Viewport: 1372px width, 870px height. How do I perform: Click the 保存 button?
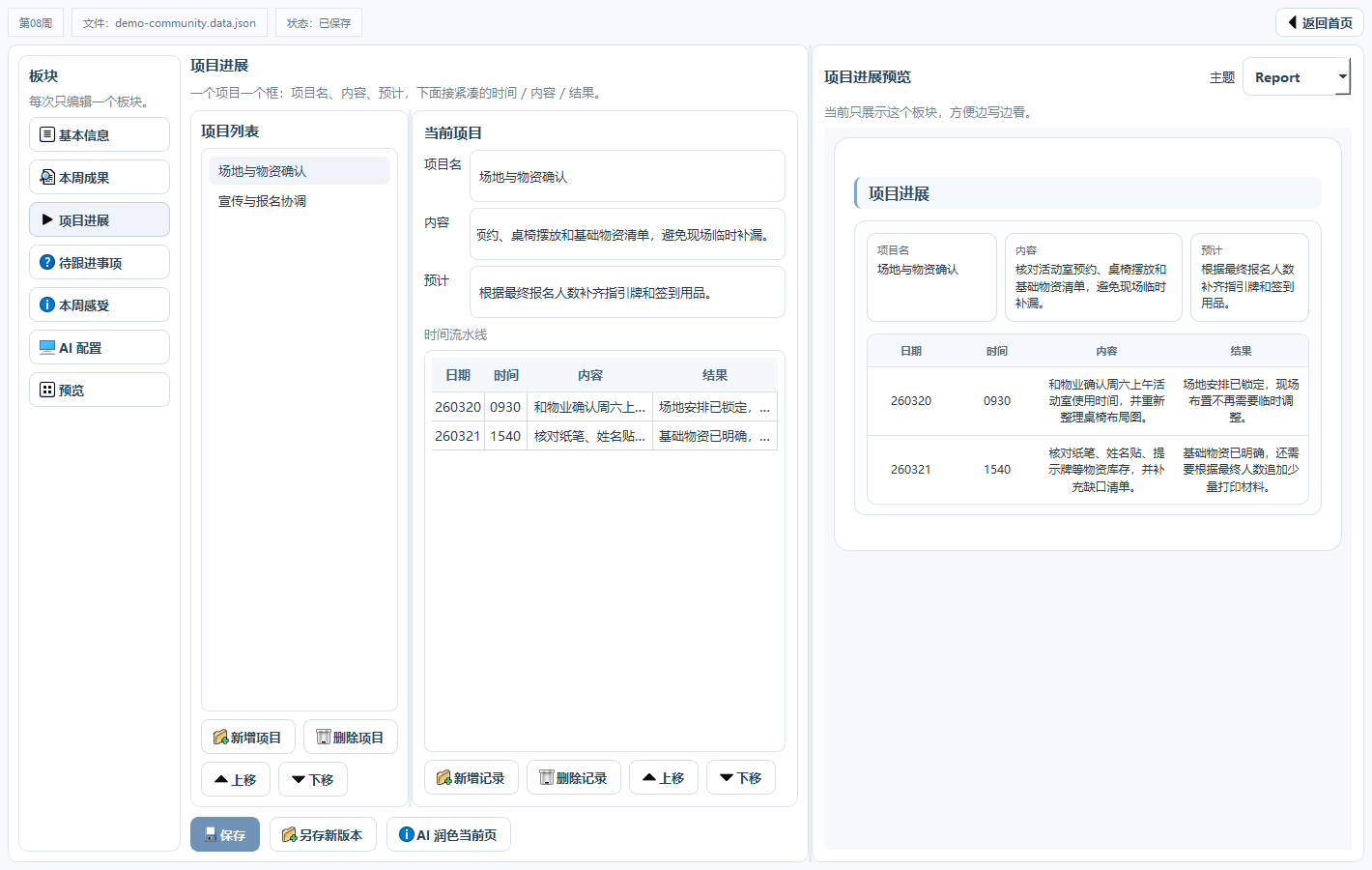[x=225, y=834]
